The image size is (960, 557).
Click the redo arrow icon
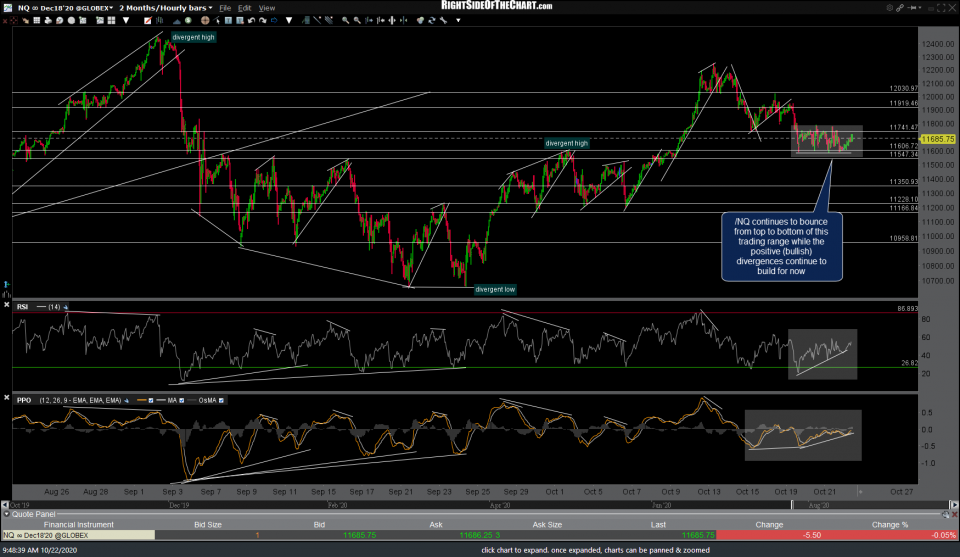[x=263, y=20]
